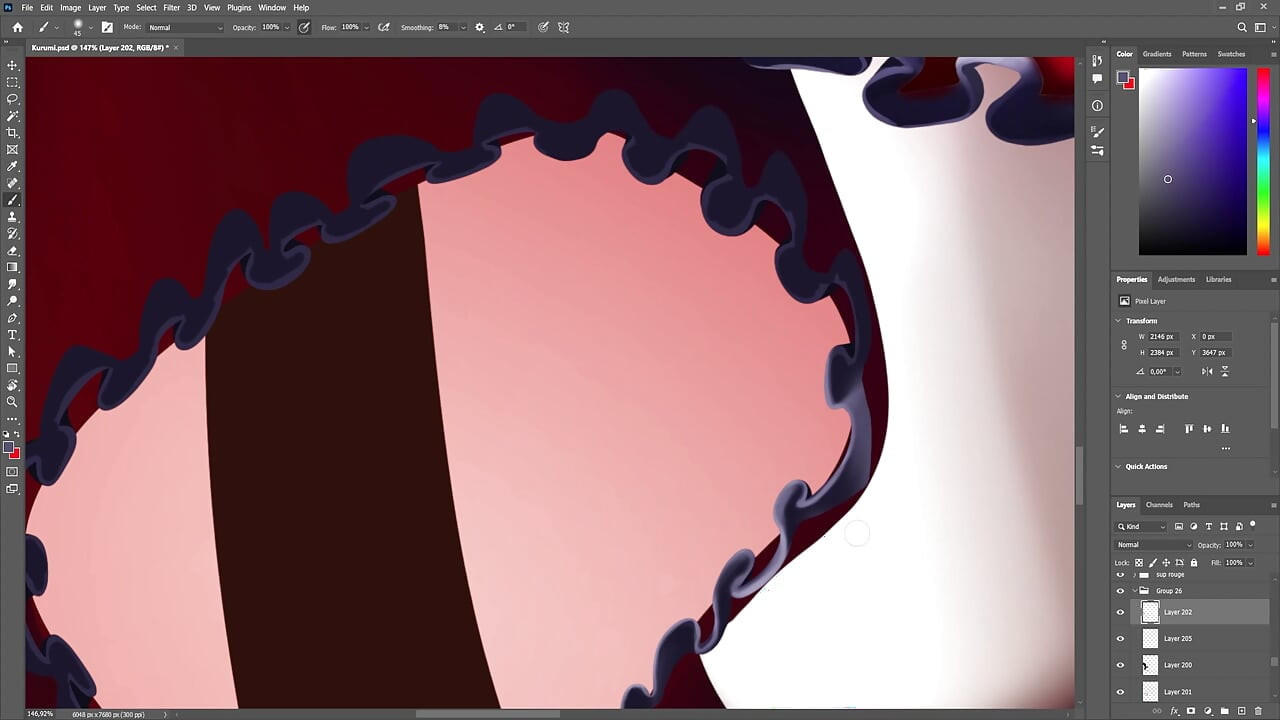Click the foreground color swatch in tools
Image resolution: width=1280 pixels, height=720 pixels.
(9, 449)
